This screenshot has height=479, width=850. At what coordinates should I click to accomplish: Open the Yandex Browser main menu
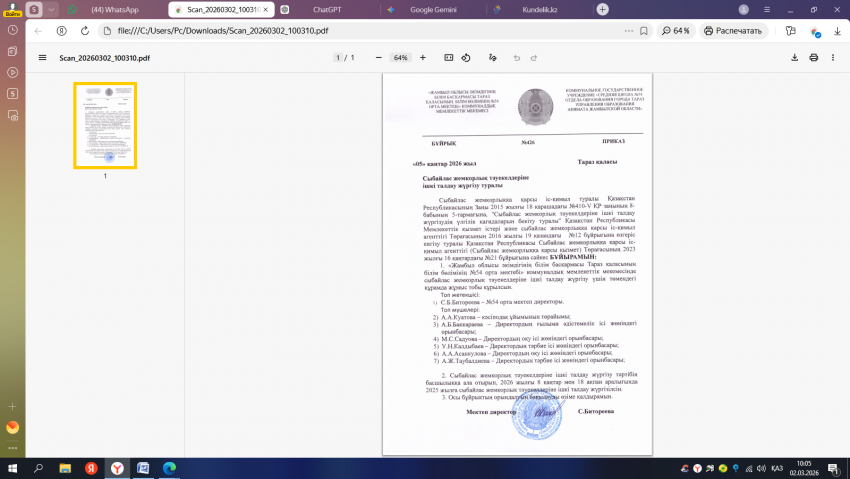(767, 9)
